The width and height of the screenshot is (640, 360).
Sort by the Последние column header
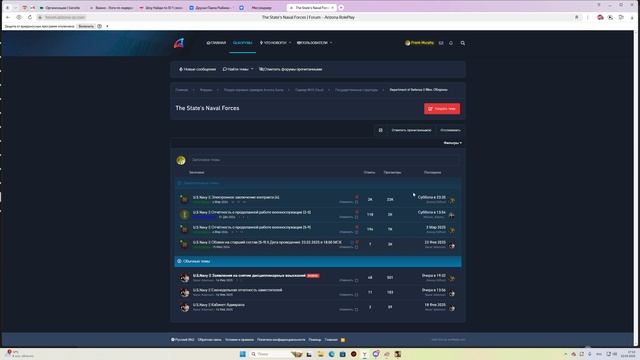tap(433, 172)
